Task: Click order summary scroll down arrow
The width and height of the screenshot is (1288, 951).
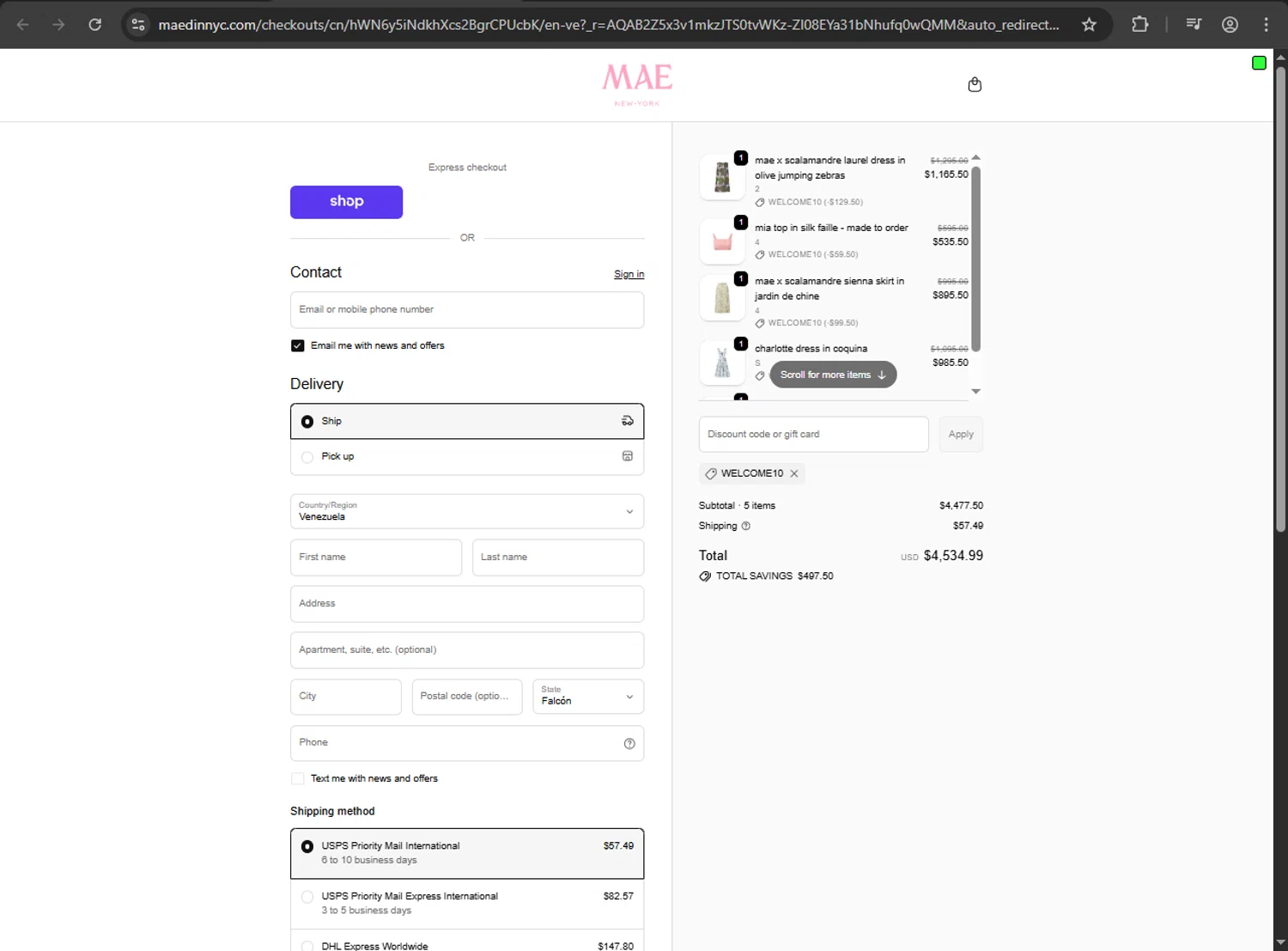Action: click(975, 392)
